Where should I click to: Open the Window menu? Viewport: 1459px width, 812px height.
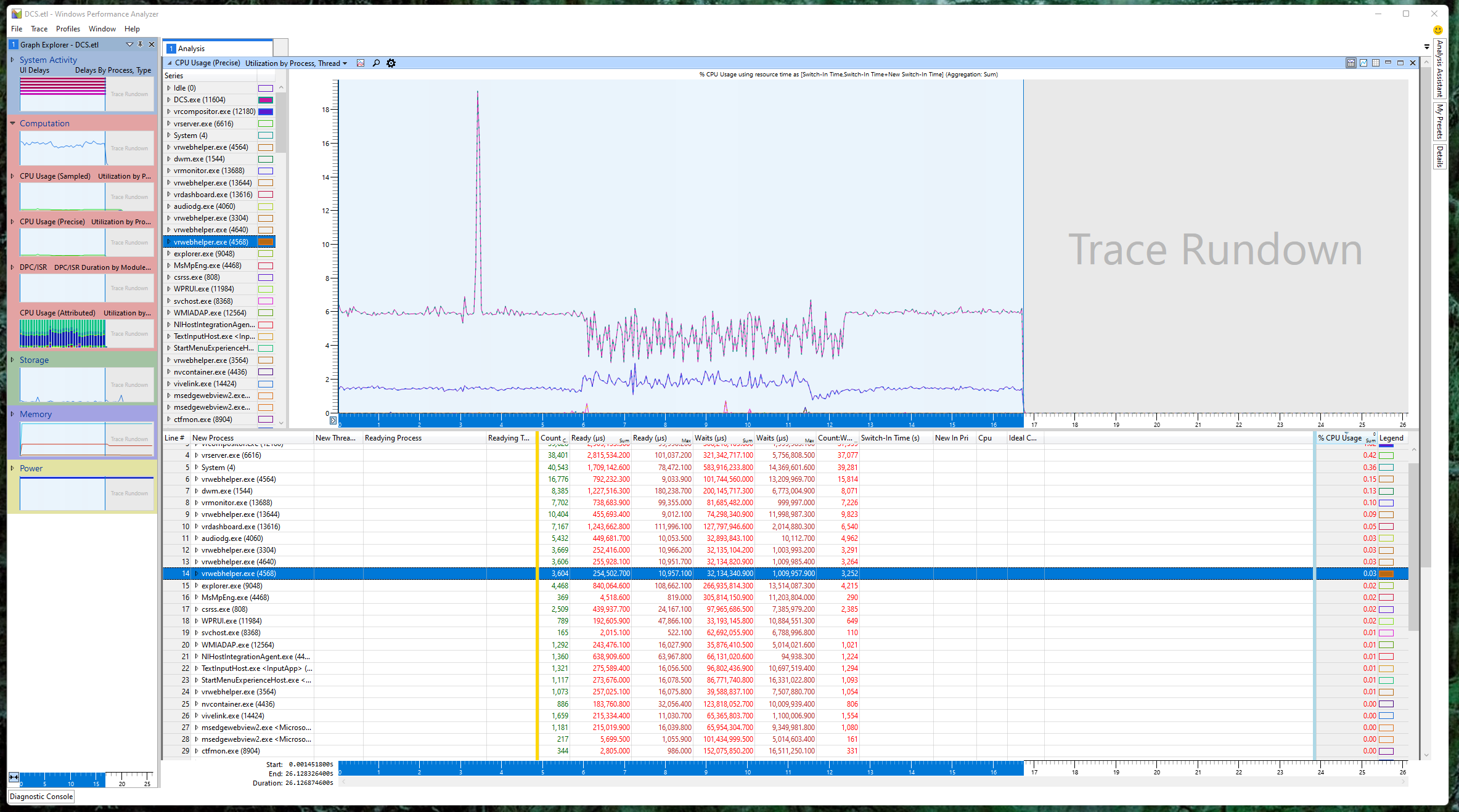click(102, 29)
